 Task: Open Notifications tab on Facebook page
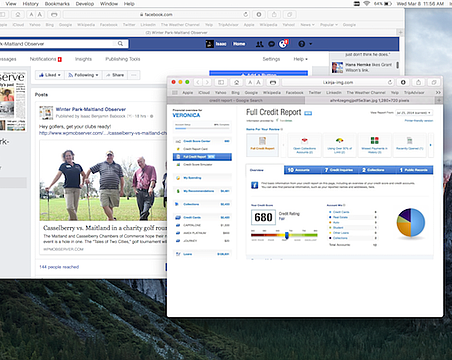[46, 59]
